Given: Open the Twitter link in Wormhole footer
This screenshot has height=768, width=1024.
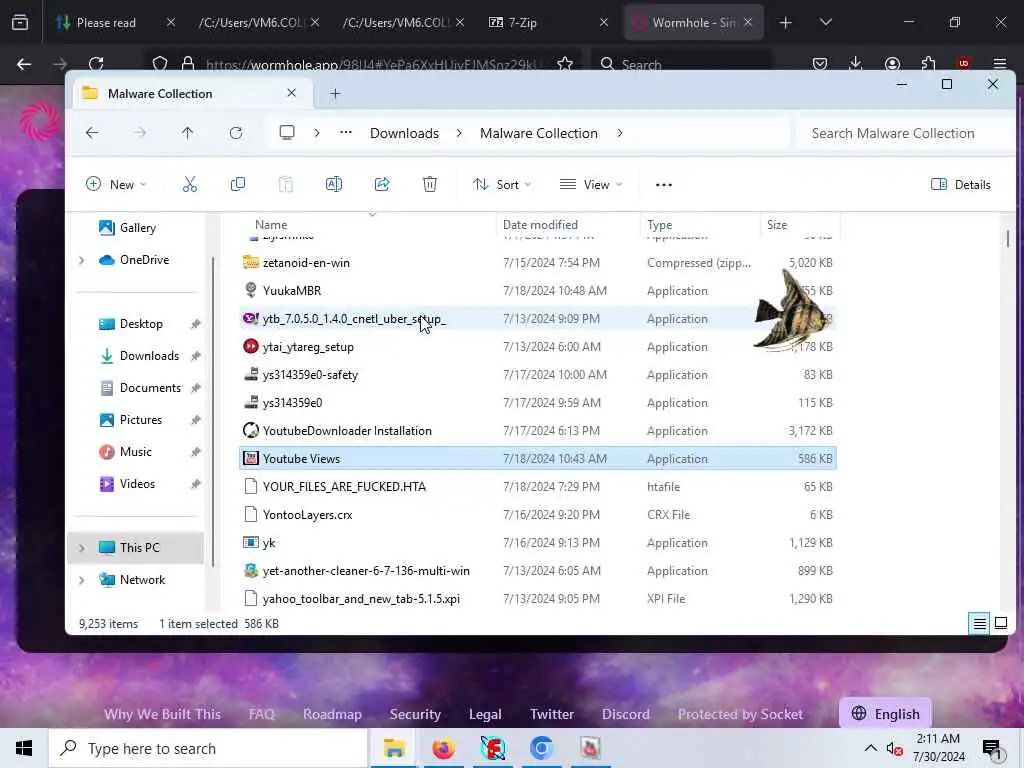Looking at the screenshot, I should coord(552,714).
